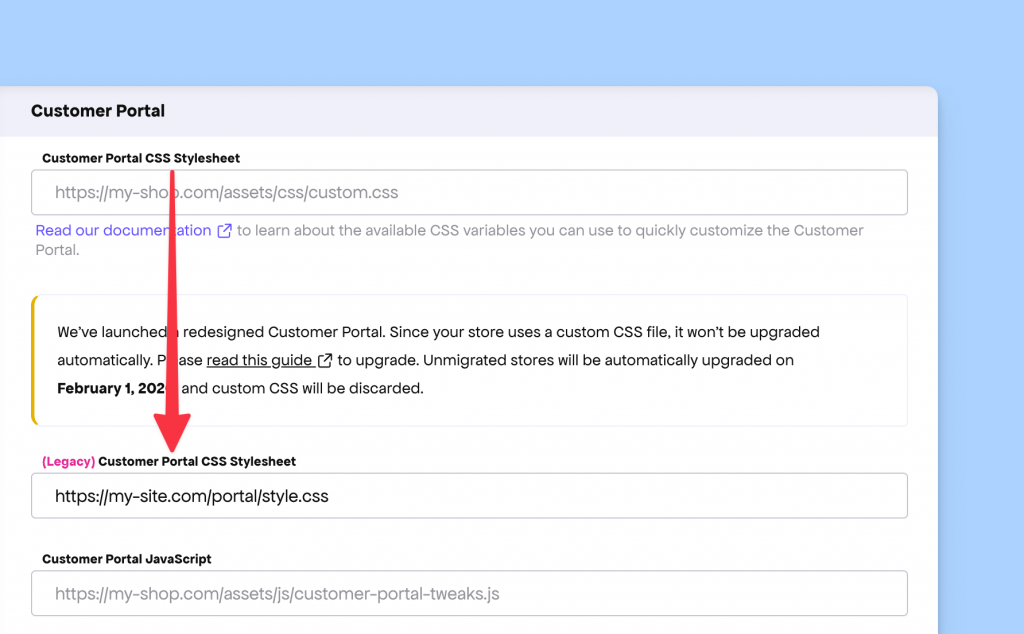Click the Customer Portal JavaScript label
This screenshot has height=634, width=1024.
[127, 559]
